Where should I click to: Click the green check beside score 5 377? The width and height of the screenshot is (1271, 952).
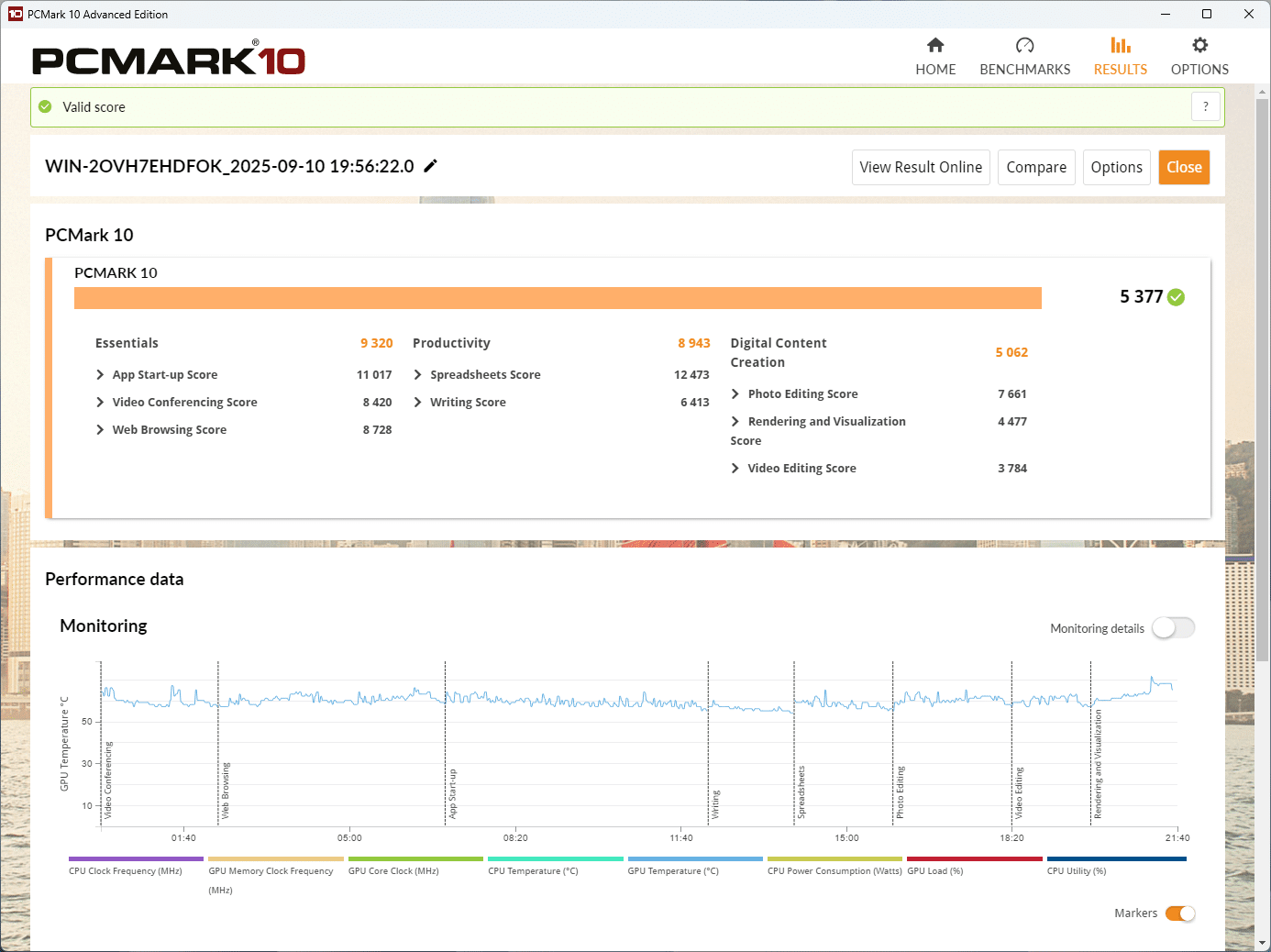click(x=1177, y=297)
